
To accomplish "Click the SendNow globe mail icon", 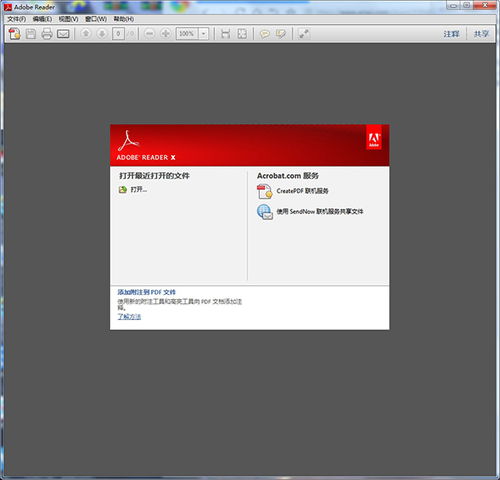I will [x=265, y=212].
